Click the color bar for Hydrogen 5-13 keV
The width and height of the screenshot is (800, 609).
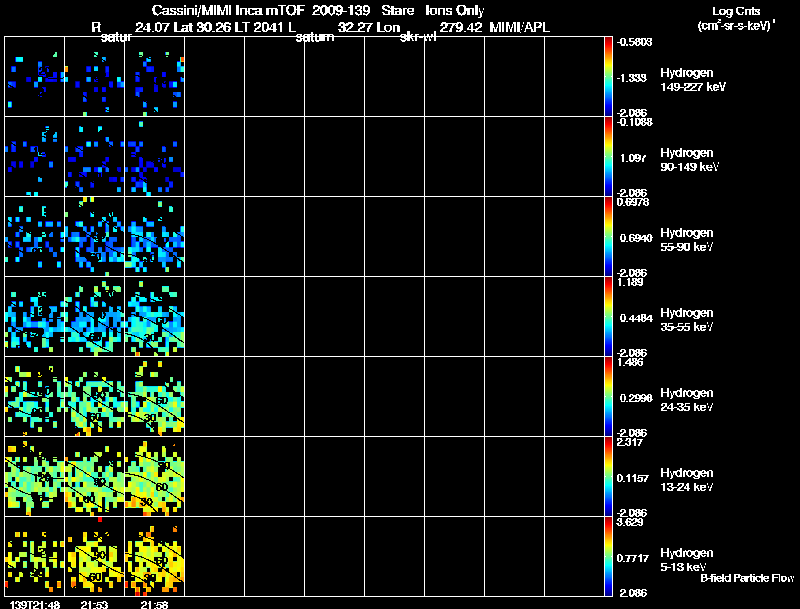(x=610, y=556)
